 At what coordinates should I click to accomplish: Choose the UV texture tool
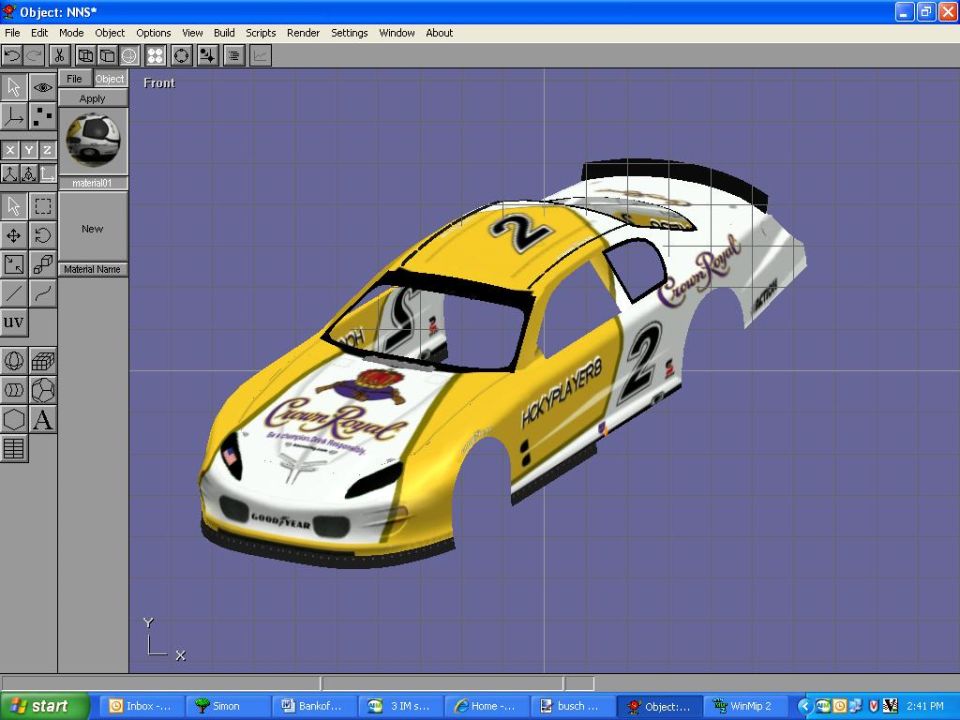click(13, 322)
